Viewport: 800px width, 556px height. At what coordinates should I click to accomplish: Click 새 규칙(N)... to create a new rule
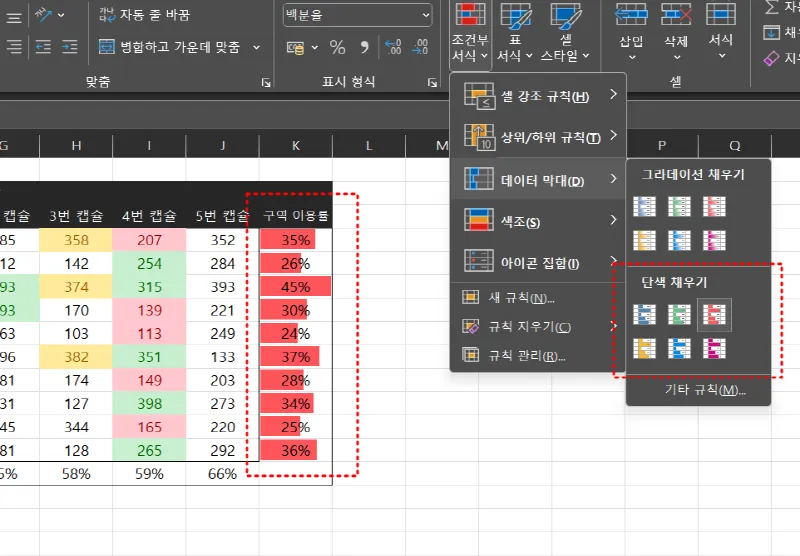(538, 297)
